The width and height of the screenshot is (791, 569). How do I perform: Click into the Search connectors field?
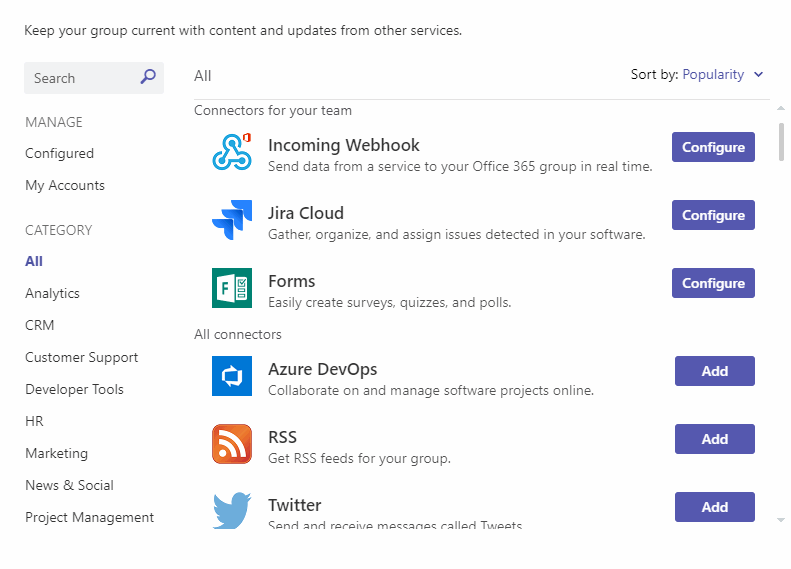[x=94, y=78]
